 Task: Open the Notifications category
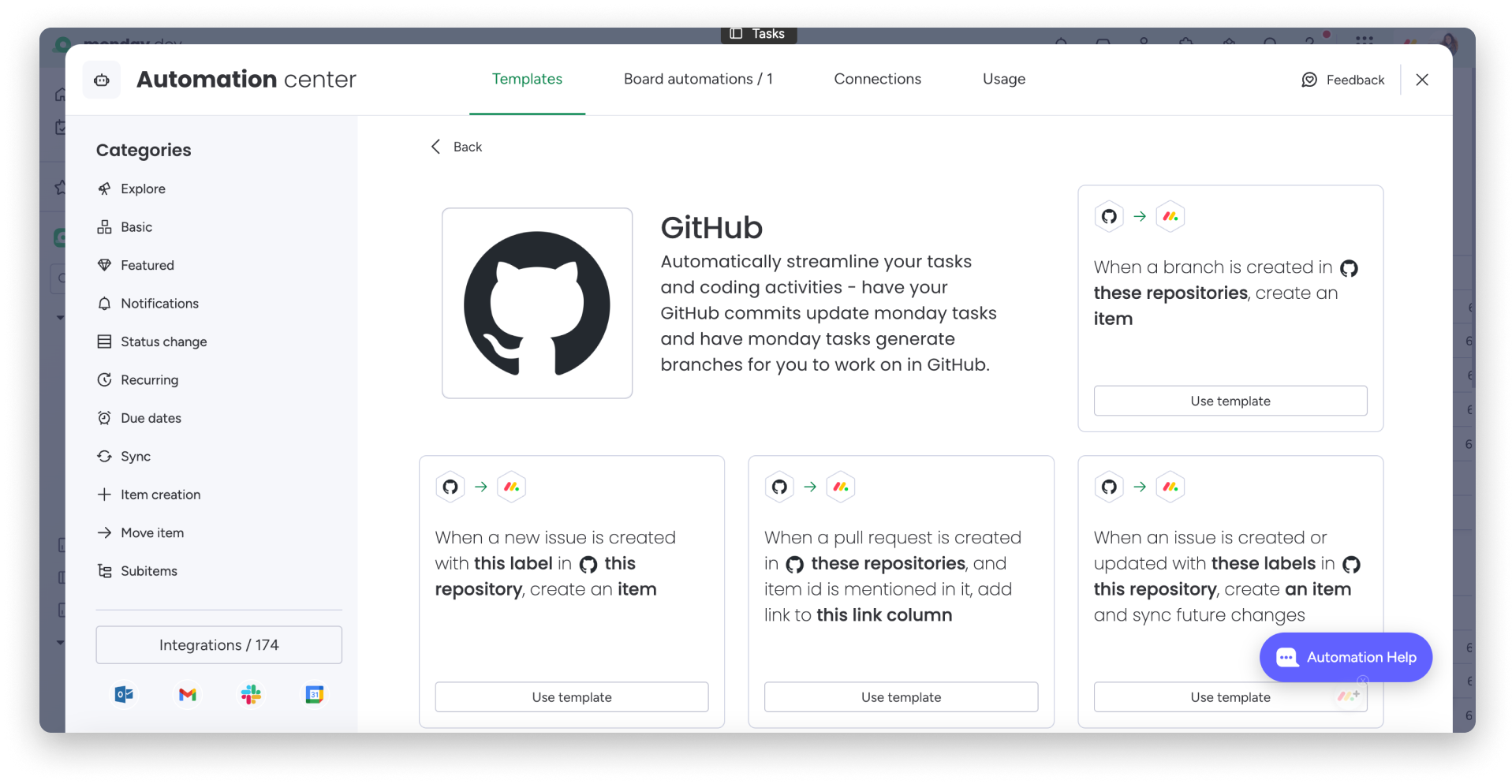pyautogui.click(x=147, y=304)
